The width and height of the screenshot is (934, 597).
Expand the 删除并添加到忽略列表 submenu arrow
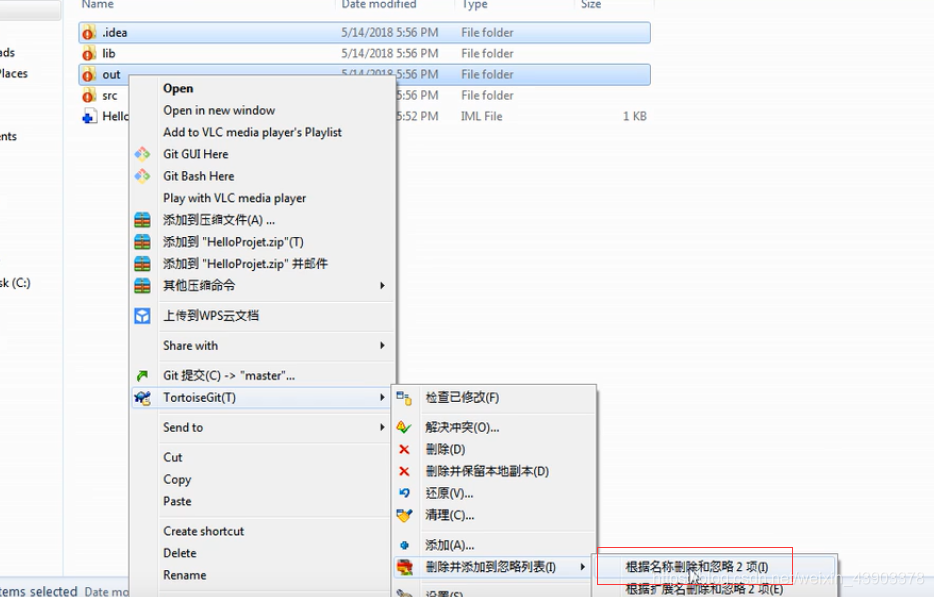pyautogui.click(x=583, y=567)
